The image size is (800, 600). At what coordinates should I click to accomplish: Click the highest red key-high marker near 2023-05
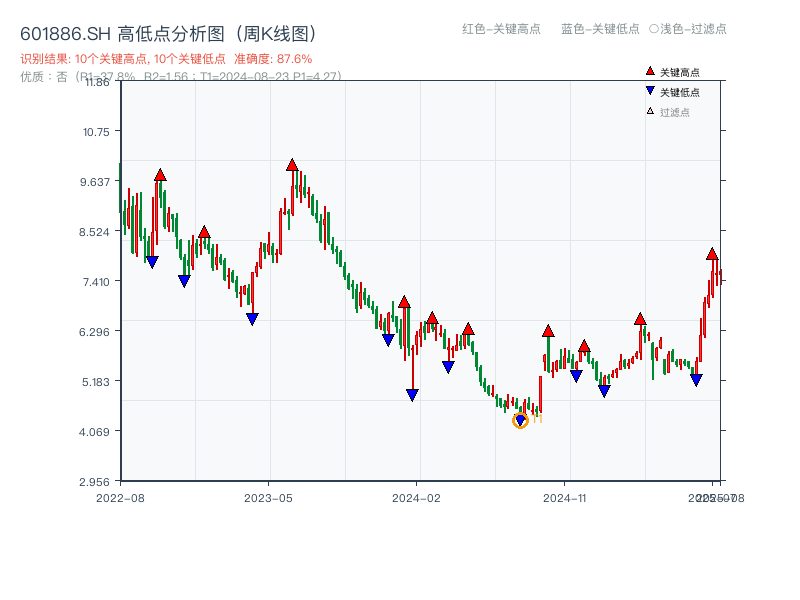click(292, 165)
